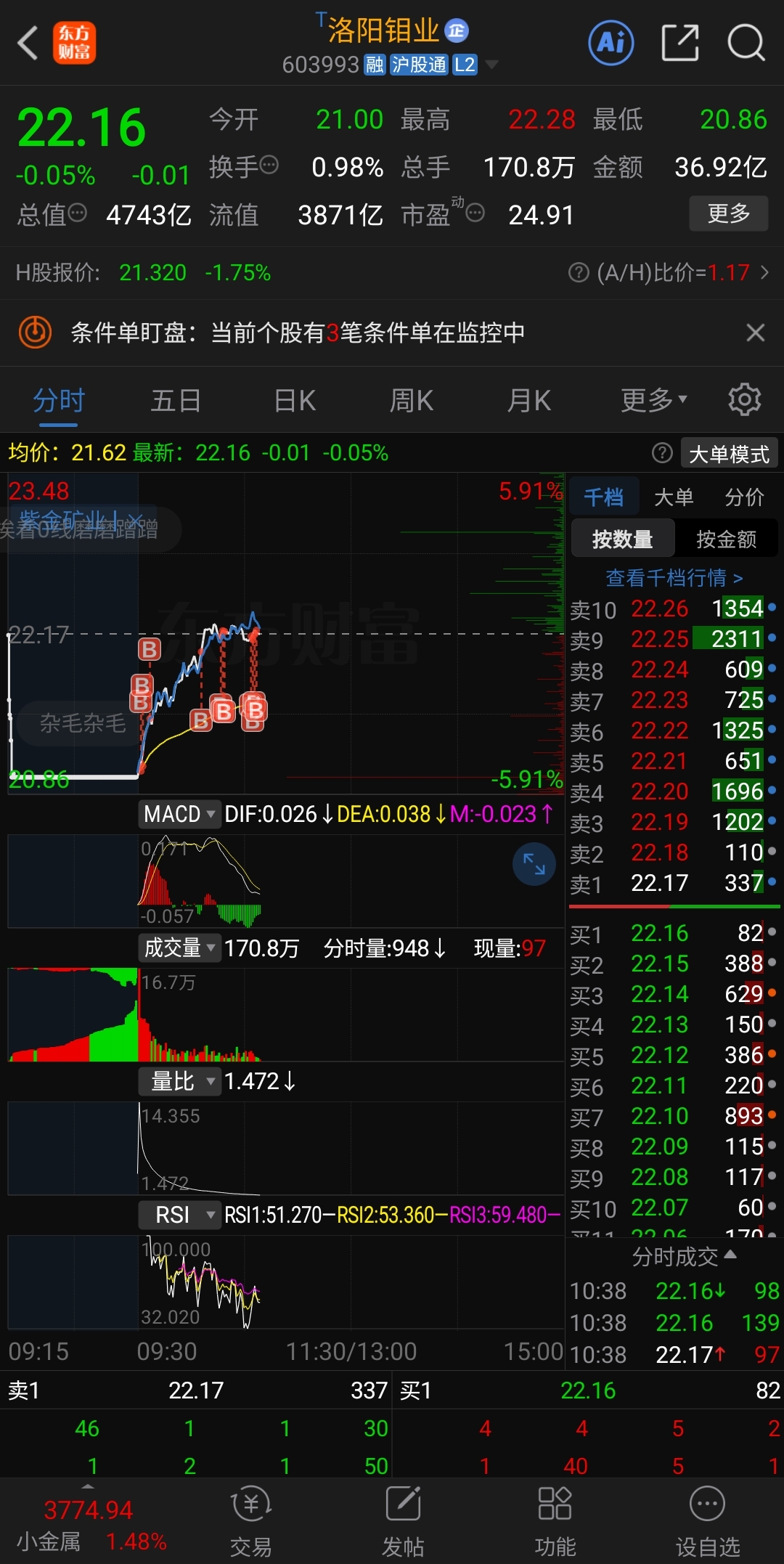Image resolution: width=784 pixels, height=1564 pixels.
Task: Open the 发帖 post icon
Action: [x=404, y=1520]
